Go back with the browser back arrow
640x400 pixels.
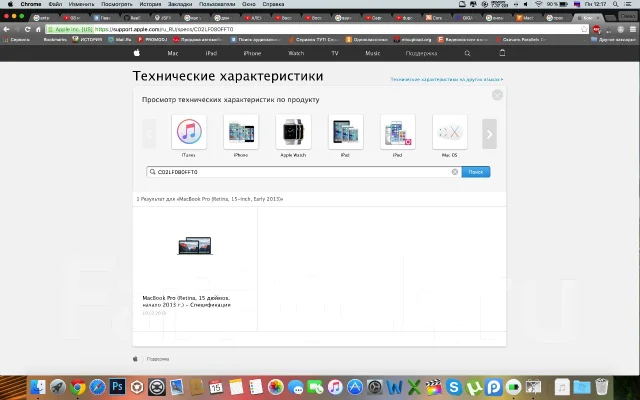6,29
